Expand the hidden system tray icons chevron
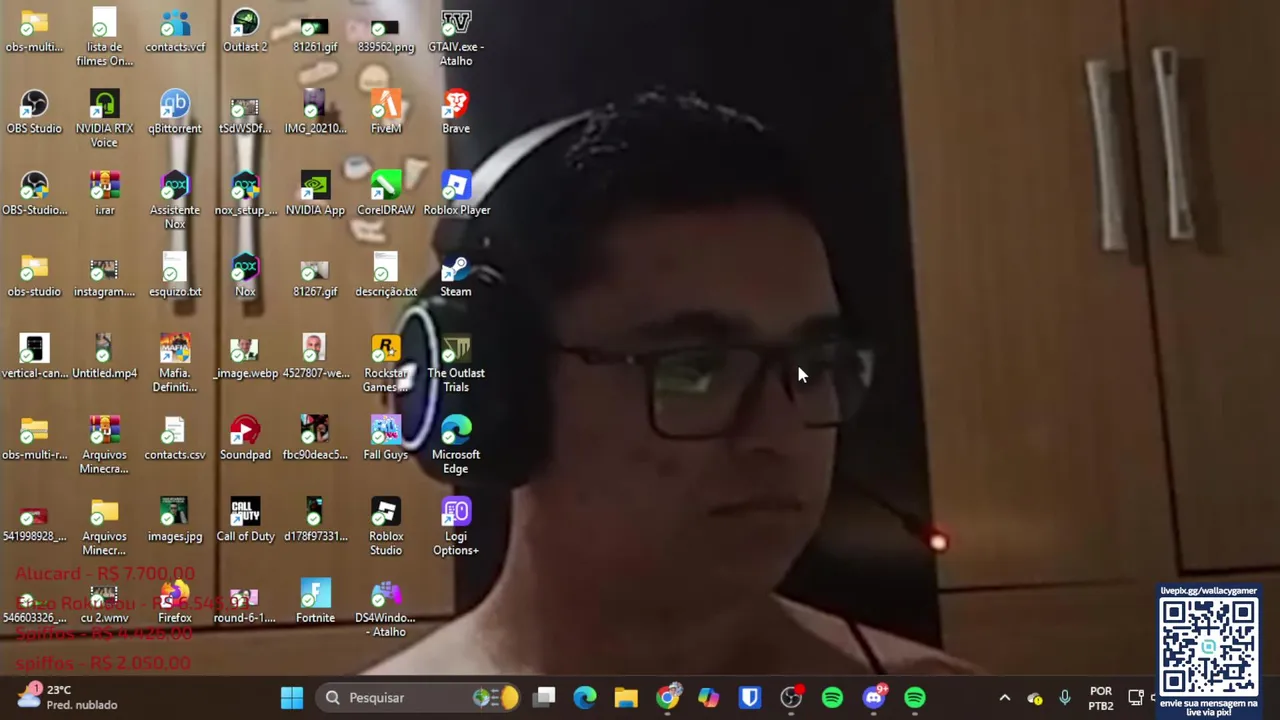Viewport: 1280px width, 720px height. point(1005,698)
